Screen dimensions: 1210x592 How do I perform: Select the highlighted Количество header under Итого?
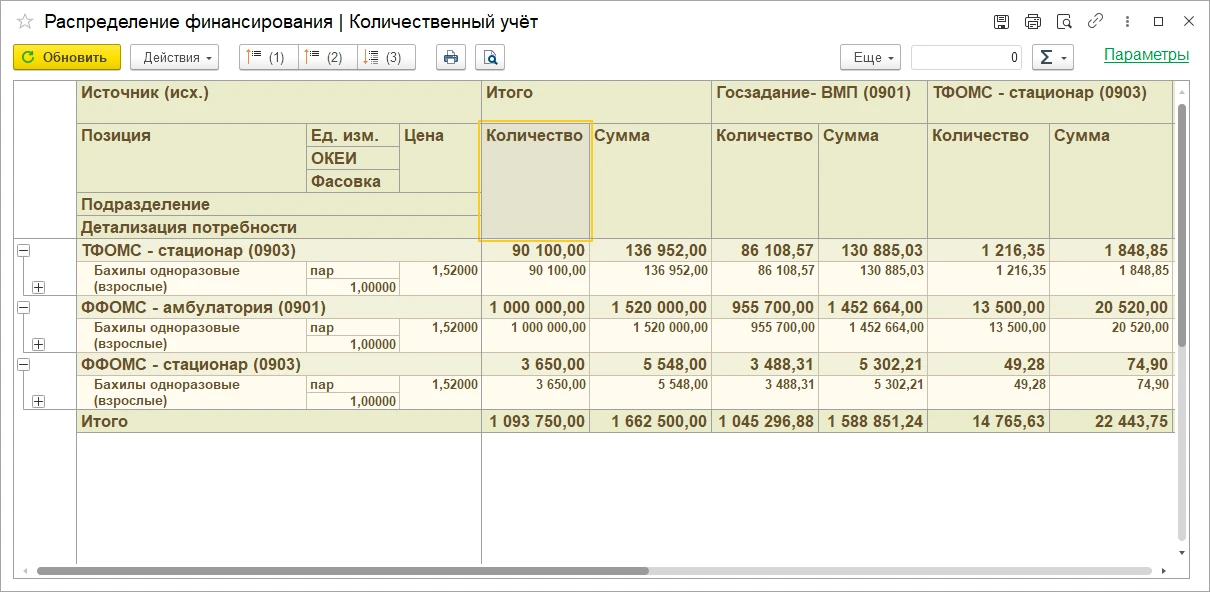point(536,182)
